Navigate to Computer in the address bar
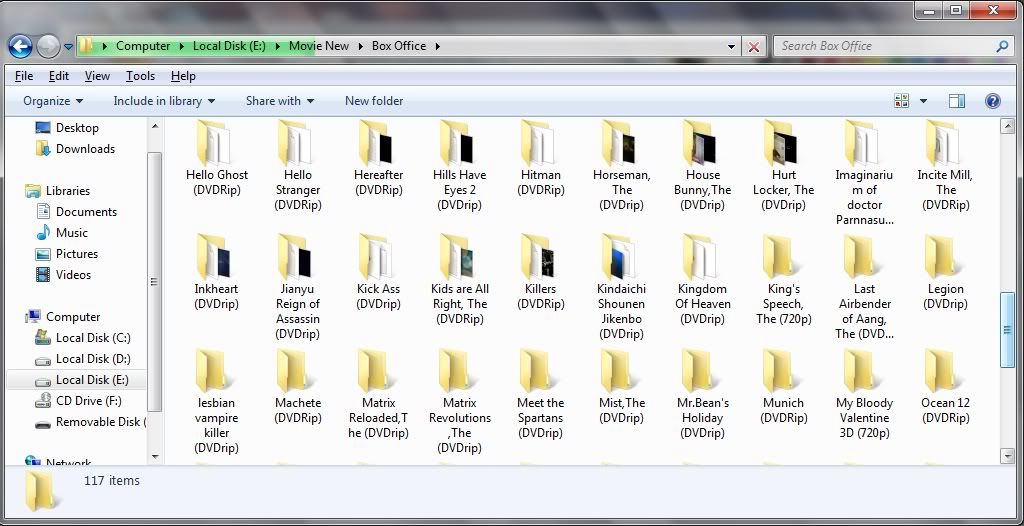Image resolution: width=1024 pixels, height=526 pixels. pos(143,46)
